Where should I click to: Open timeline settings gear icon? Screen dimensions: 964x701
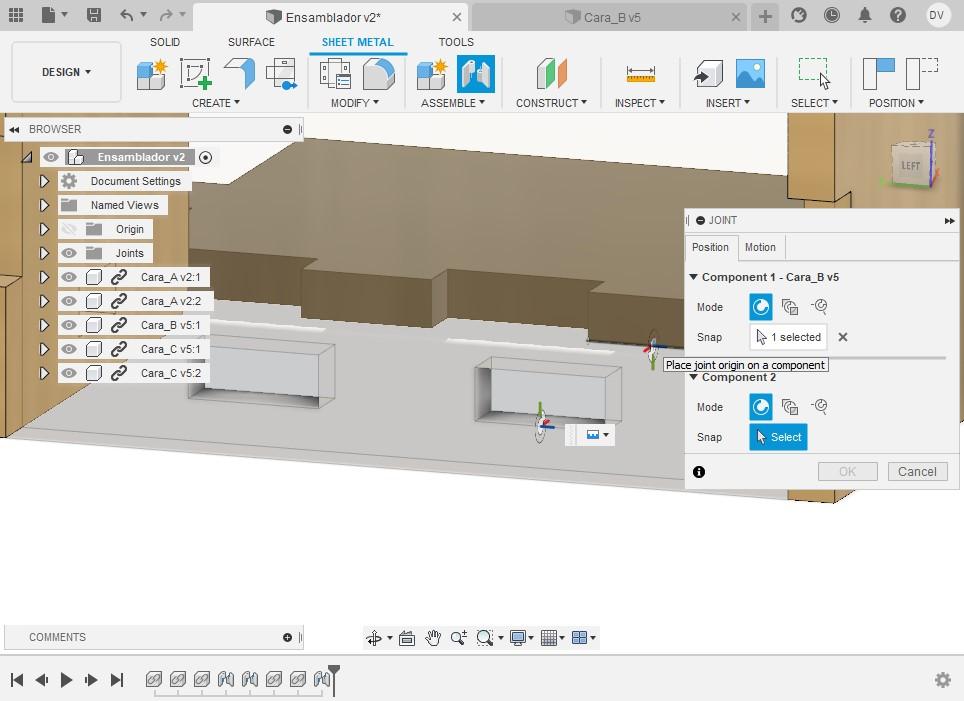coord(942,679)
